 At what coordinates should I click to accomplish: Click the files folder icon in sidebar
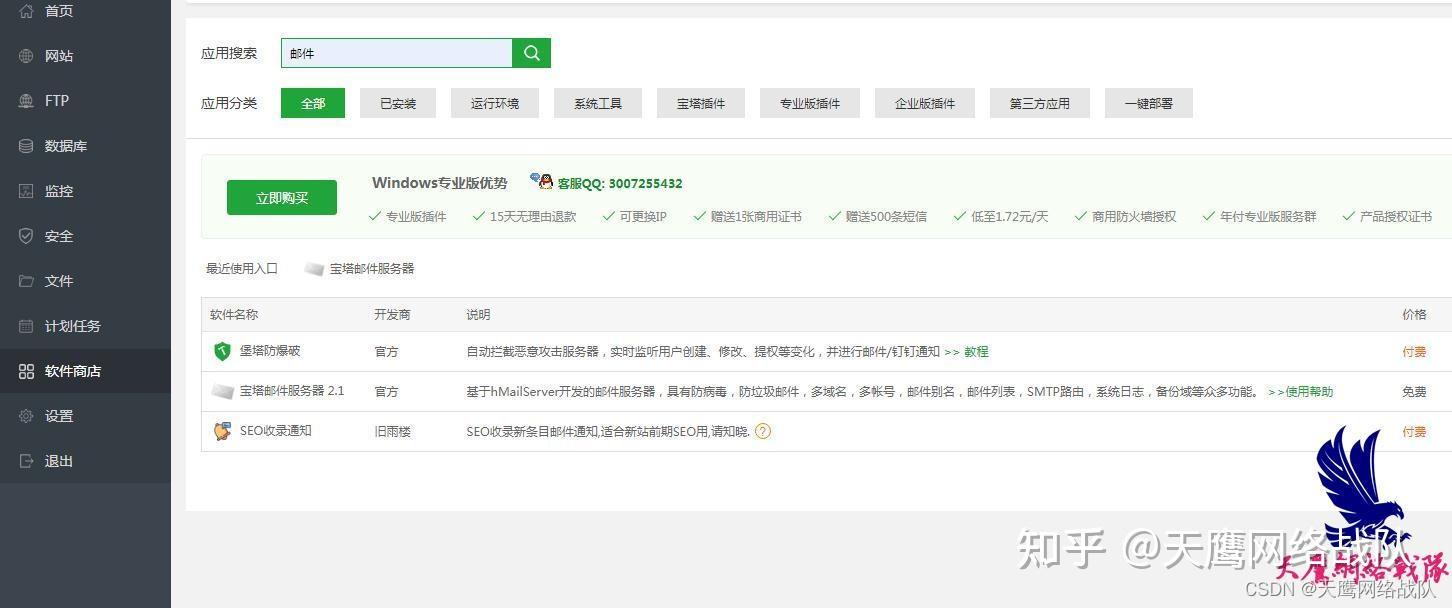click(26, 281)
